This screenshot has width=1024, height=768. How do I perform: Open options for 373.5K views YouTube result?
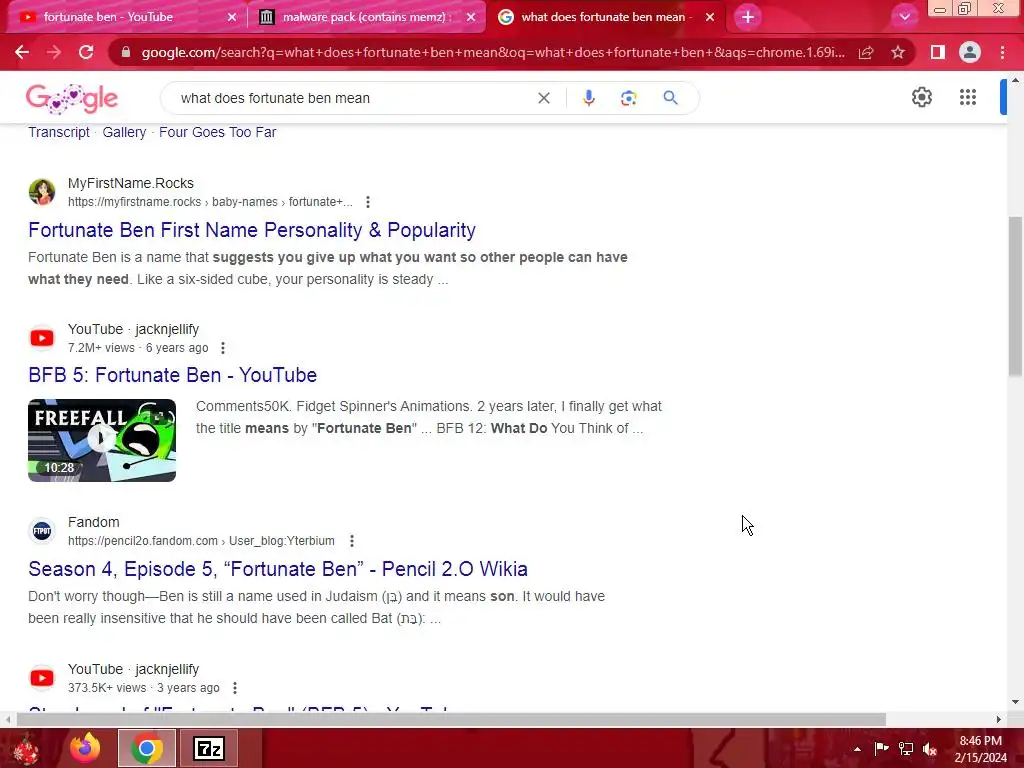tap(234, 688)
